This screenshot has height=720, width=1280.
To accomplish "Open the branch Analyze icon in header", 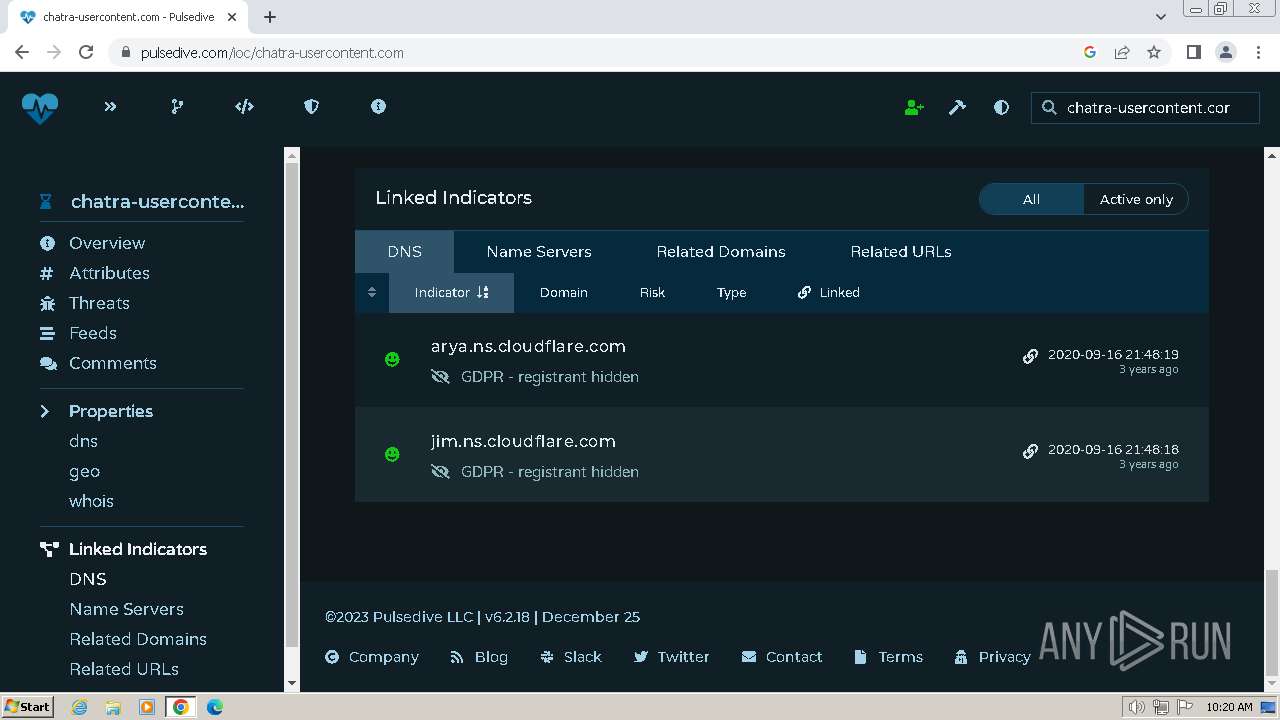I will point(177,106).
